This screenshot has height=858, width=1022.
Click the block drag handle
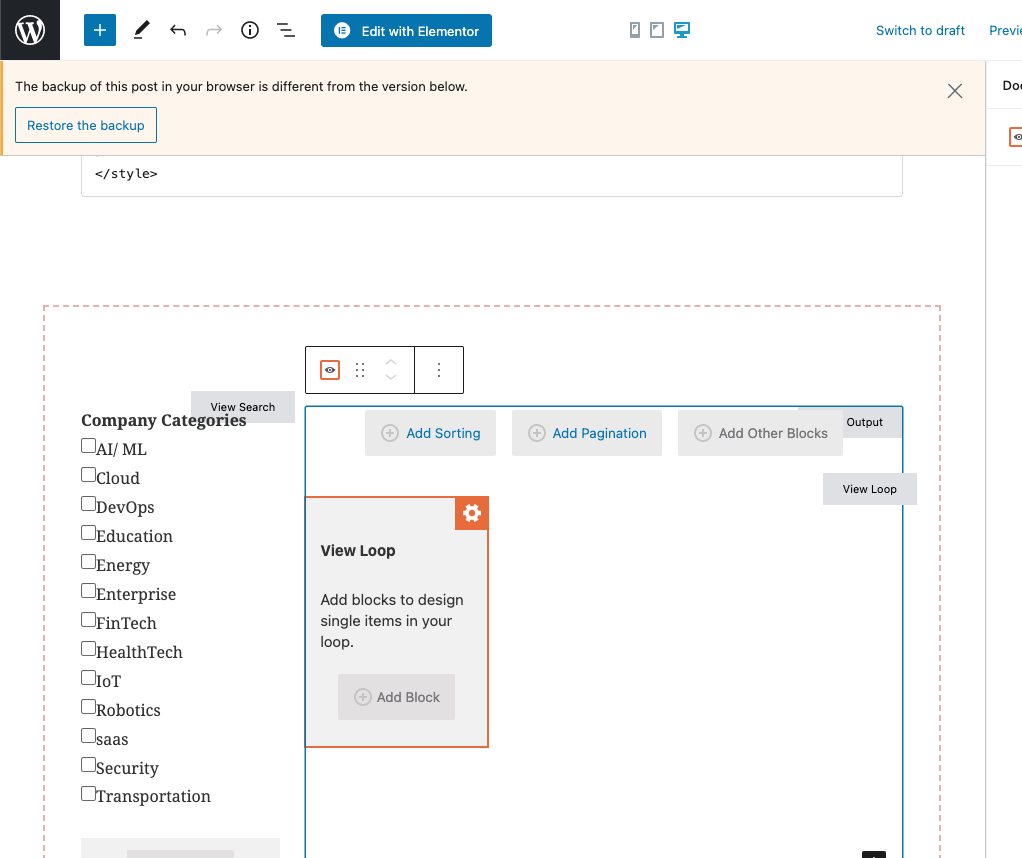(x=360, y=370)
